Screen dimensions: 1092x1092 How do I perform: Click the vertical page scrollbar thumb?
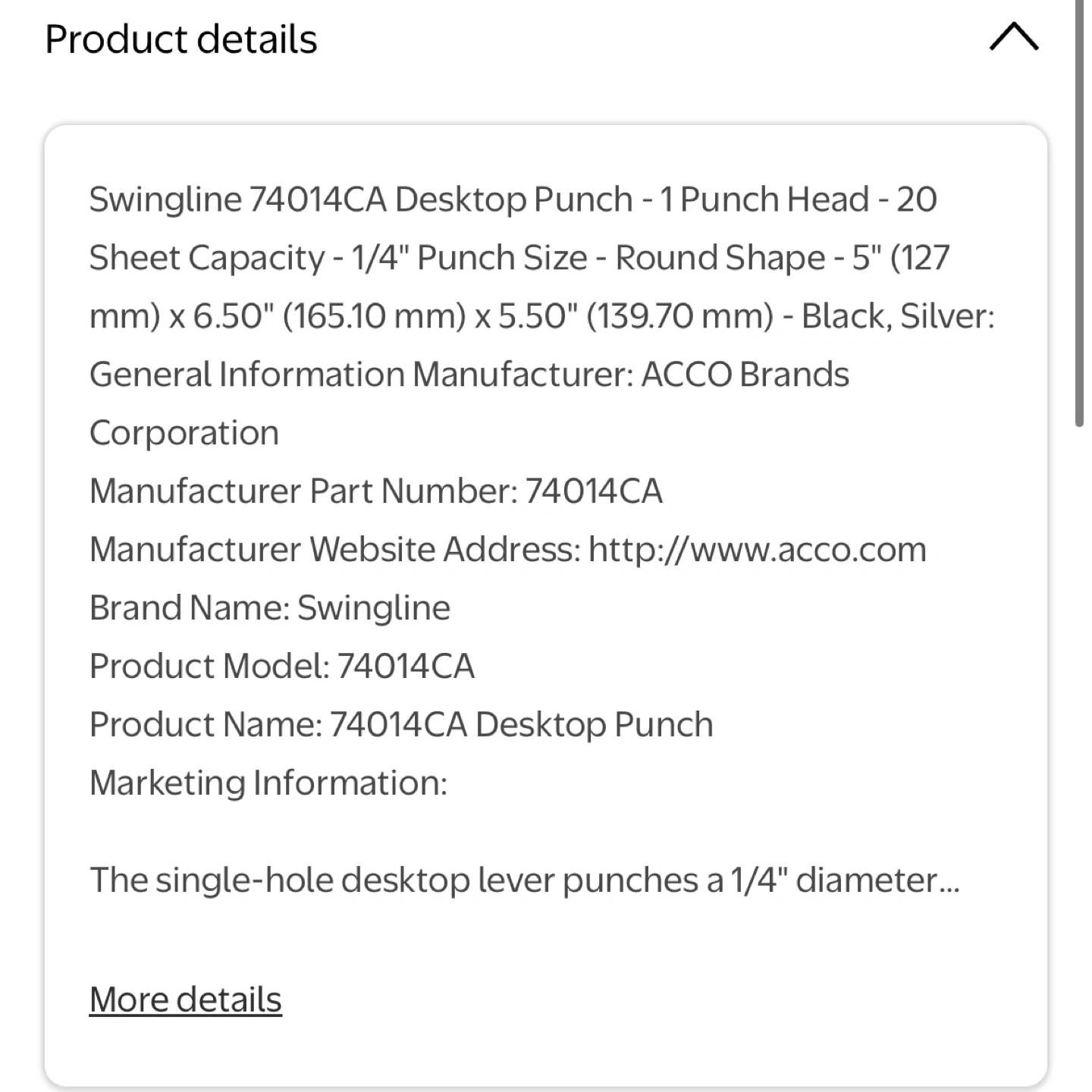1080,212
